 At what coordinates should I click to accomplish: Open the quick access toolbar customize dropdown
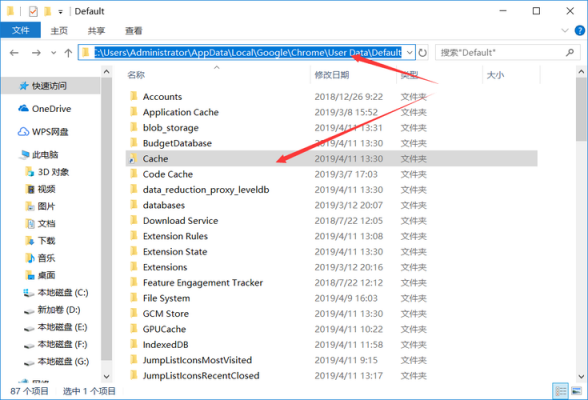60,12
